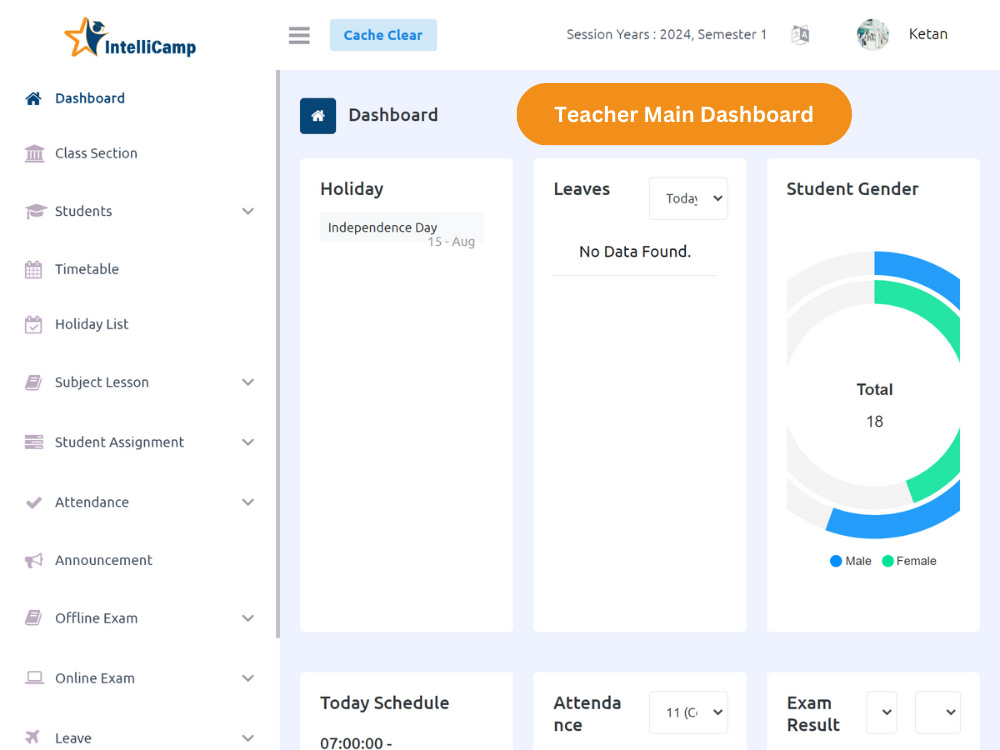Open Holiday List menu item
Viewport: 1000px width, 750px height.
(x=92, y=324)
